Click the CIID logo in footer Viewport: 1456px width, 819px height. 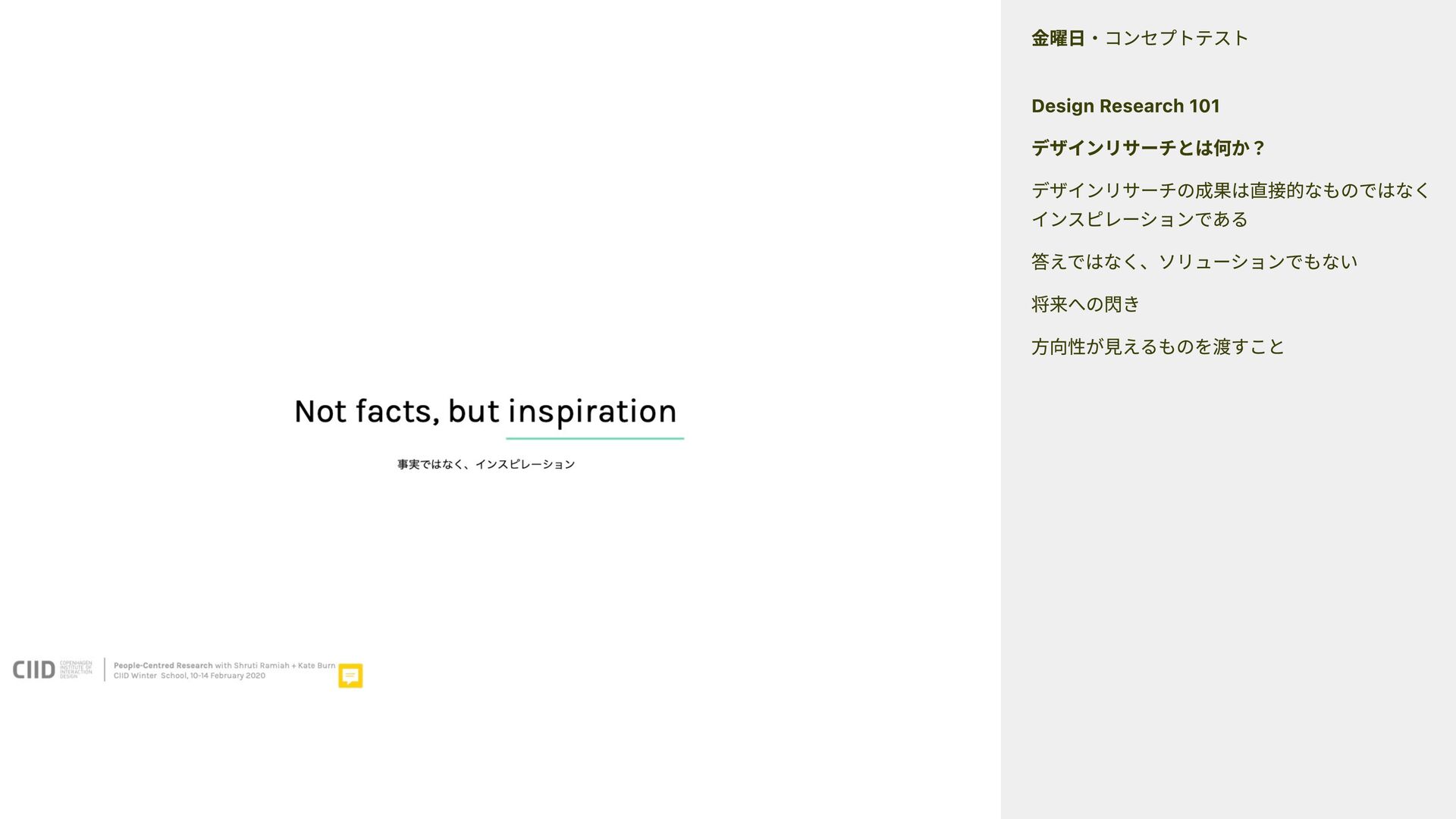(33, 670)
